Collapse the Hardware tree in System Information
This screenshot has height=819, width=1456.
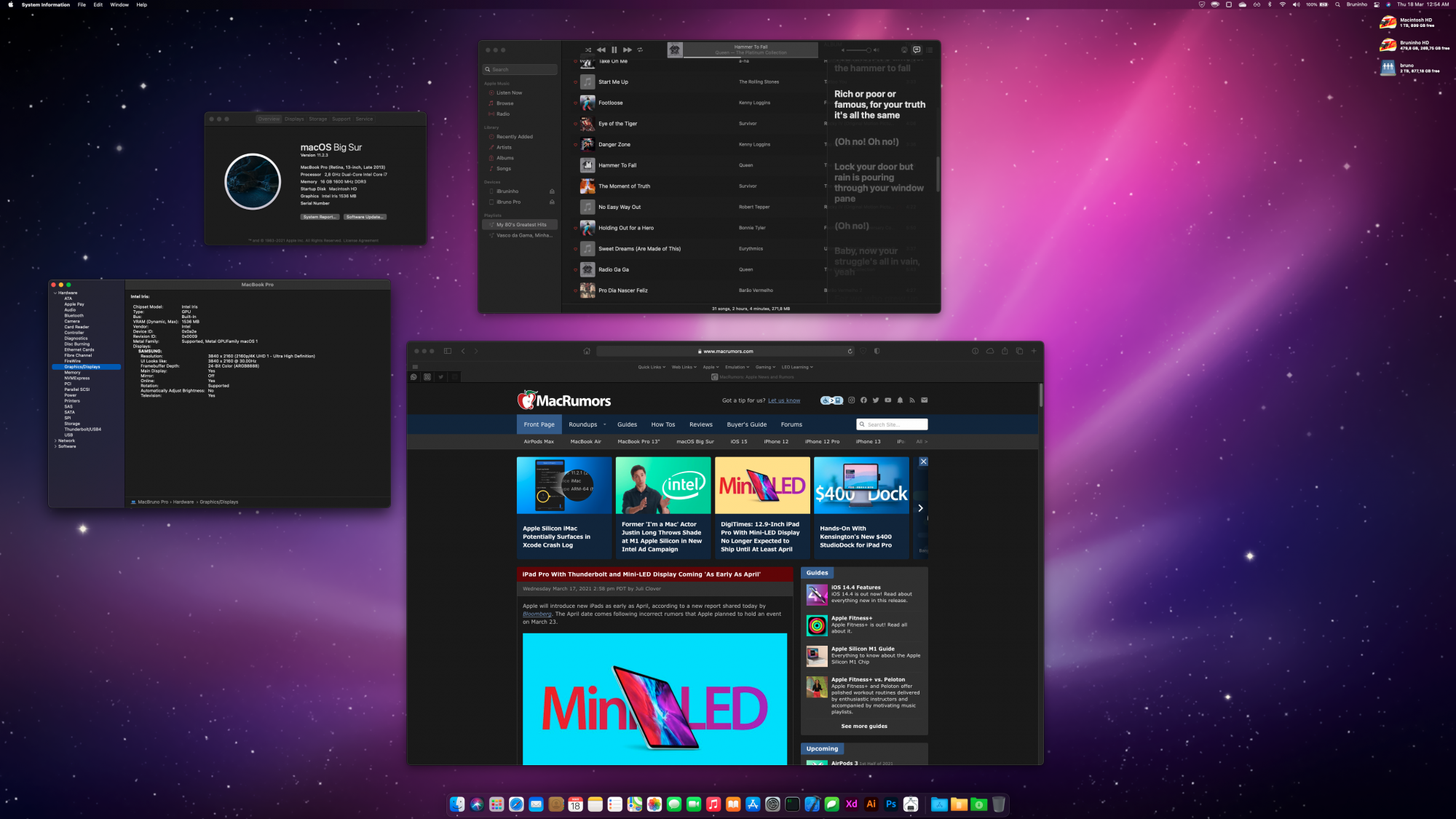(55, 293)
